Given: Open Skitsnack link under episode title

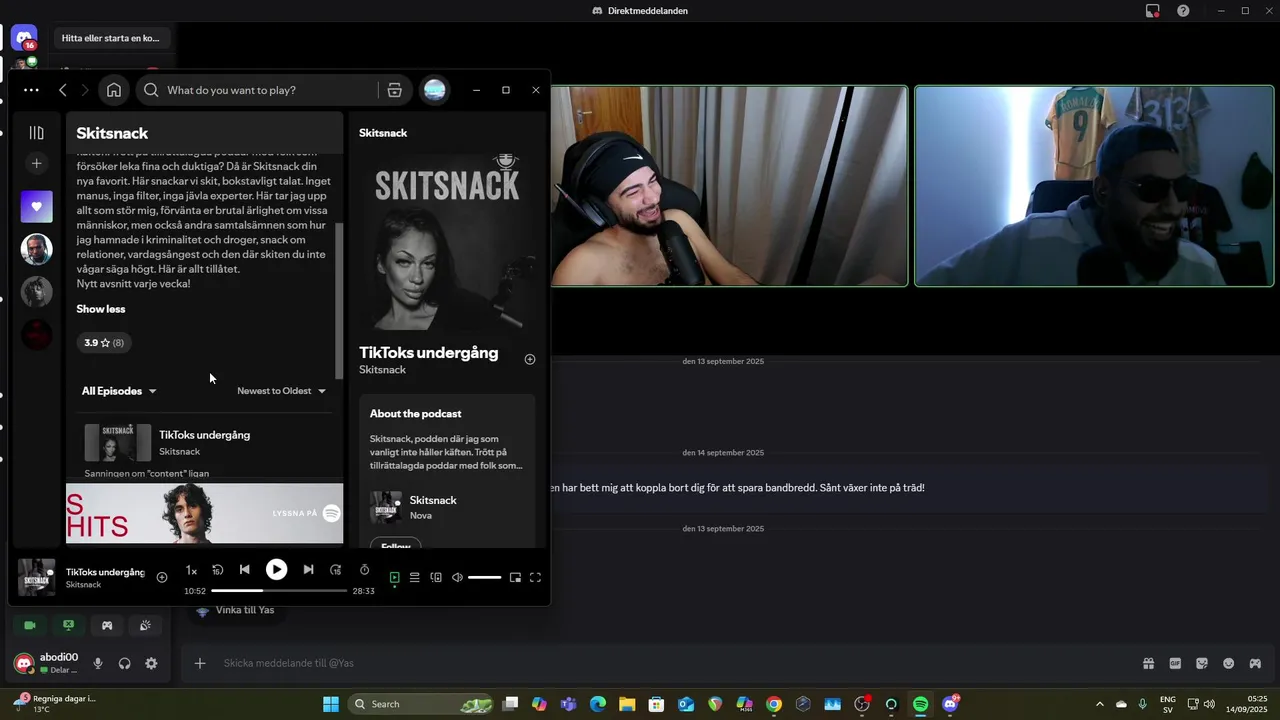Looking at the screenshot, I should pos(382,370).
